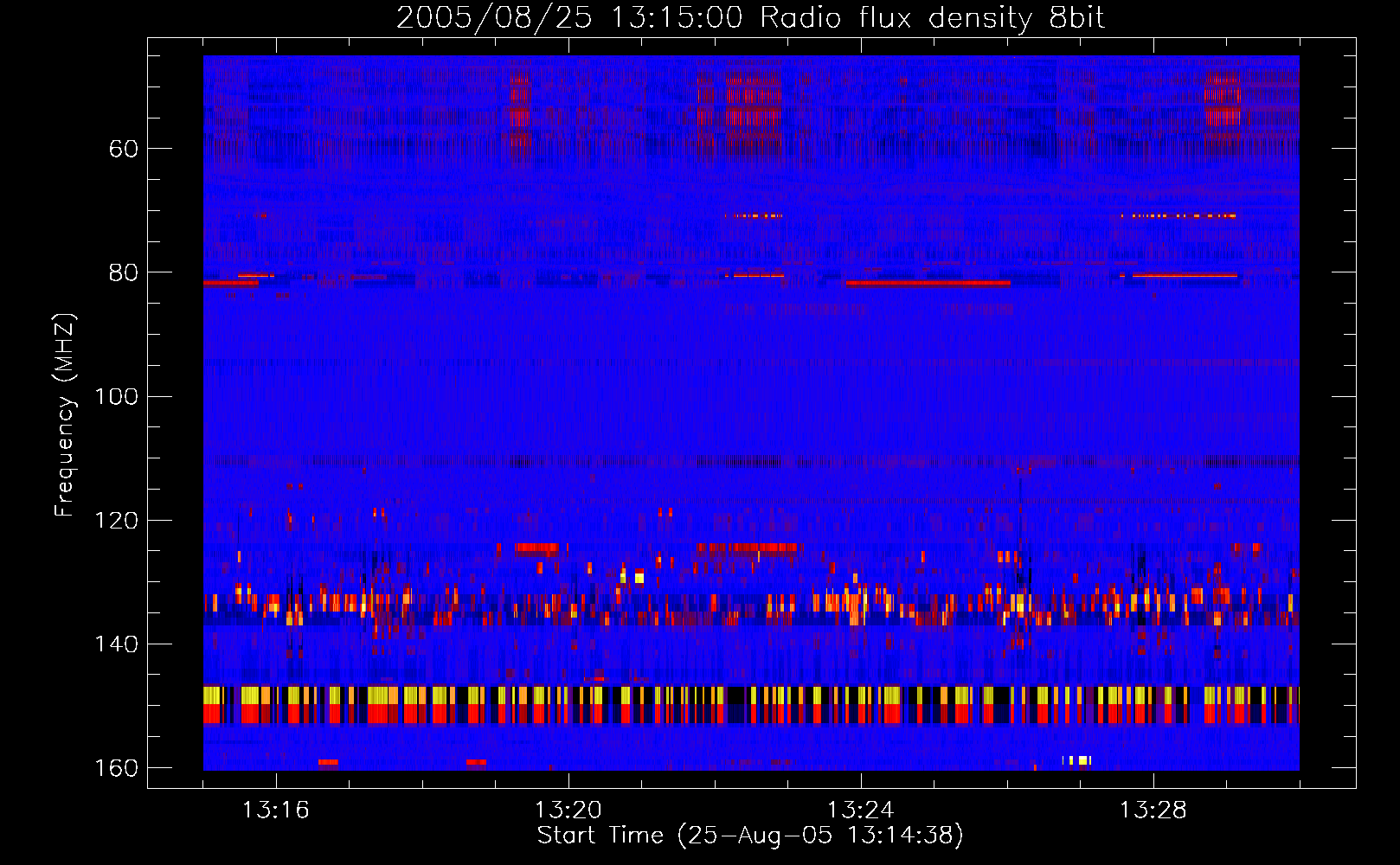Click the '13:20' time tick label
Image resolution: width=1400 pixels, height=865 pixels.
click(568, 811)
